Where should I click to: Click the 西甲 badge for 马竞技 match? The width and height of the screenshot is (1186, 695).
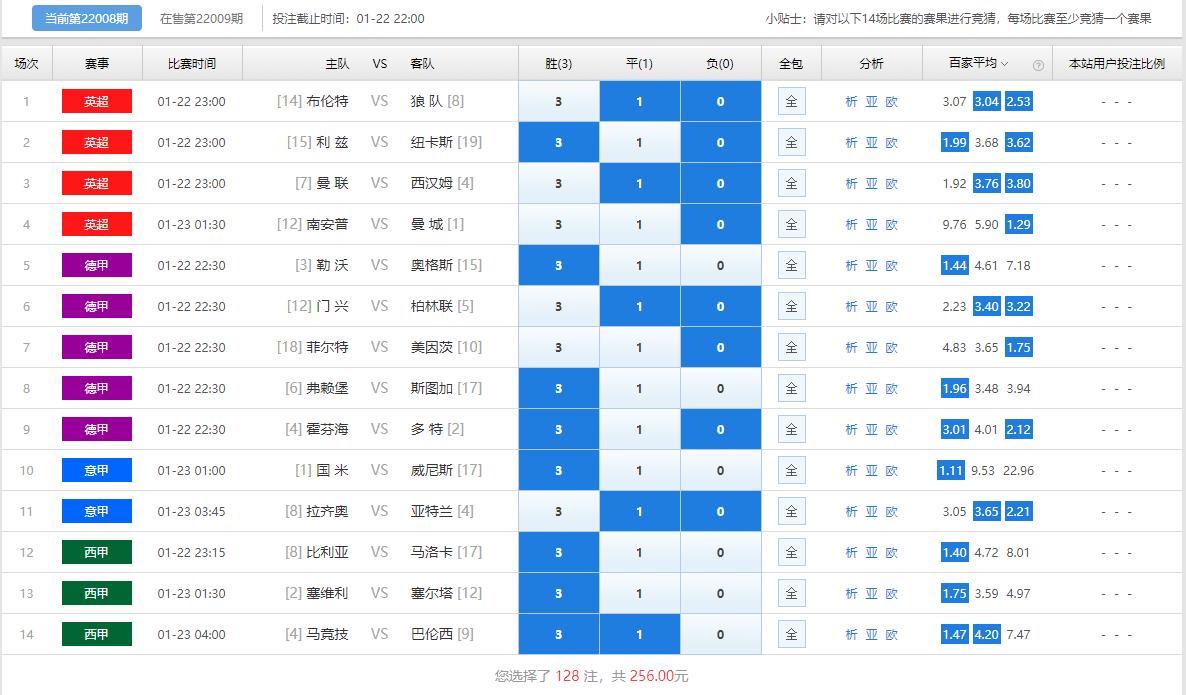[x=97, y=634]
